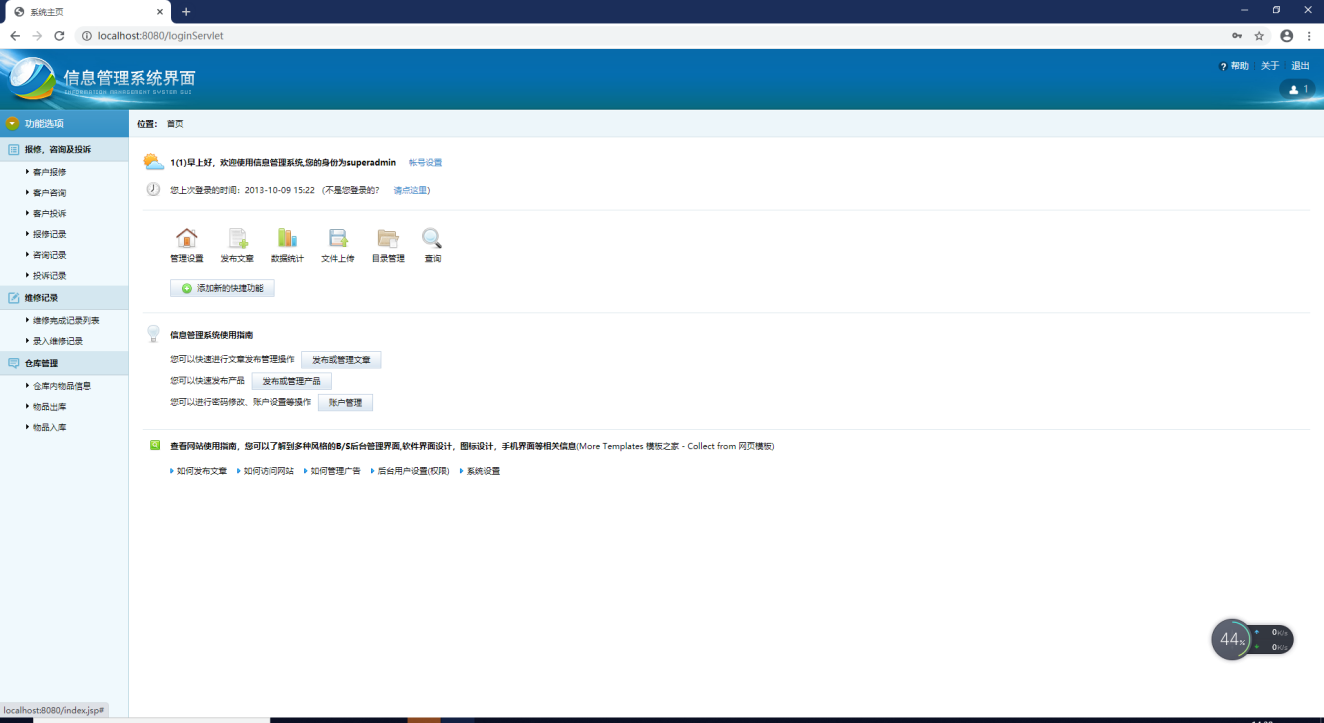Click the user badge showing 1
Image resolution: width=1324 pixels, height=723 pixels.
pos(1298,89)
